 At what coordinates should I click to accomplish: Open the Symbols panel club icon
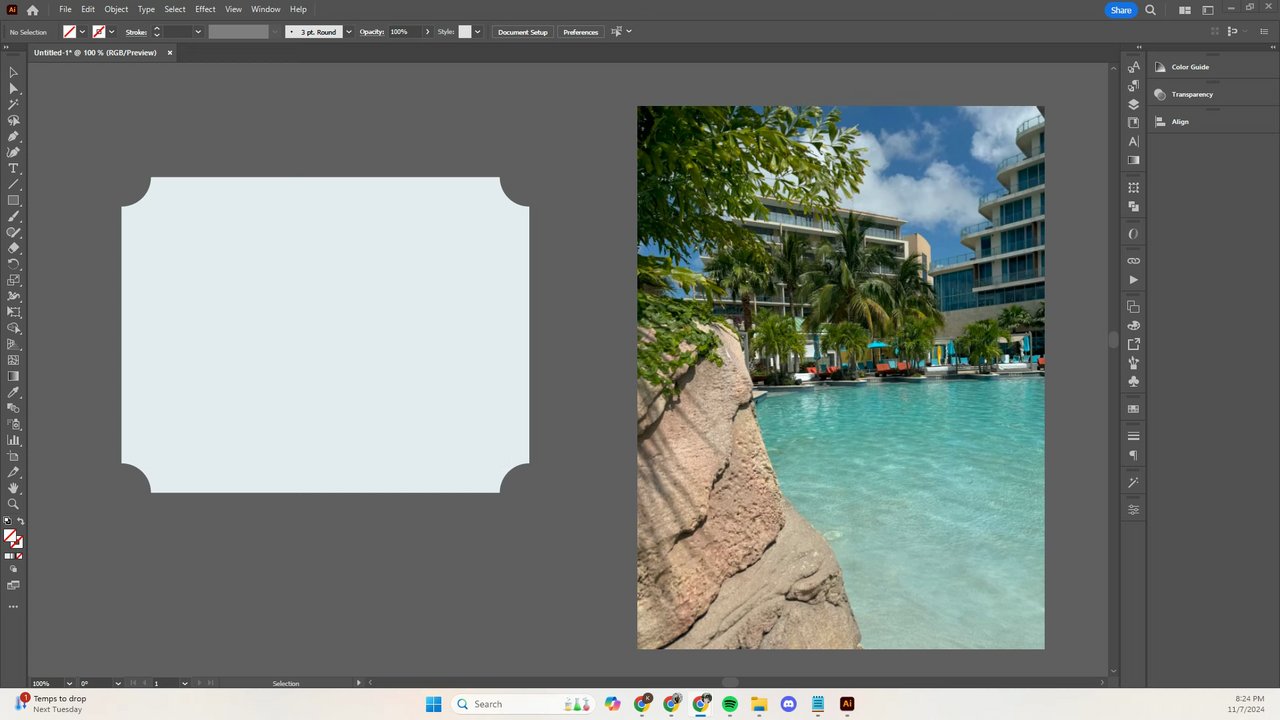[x=1133, y=381]
